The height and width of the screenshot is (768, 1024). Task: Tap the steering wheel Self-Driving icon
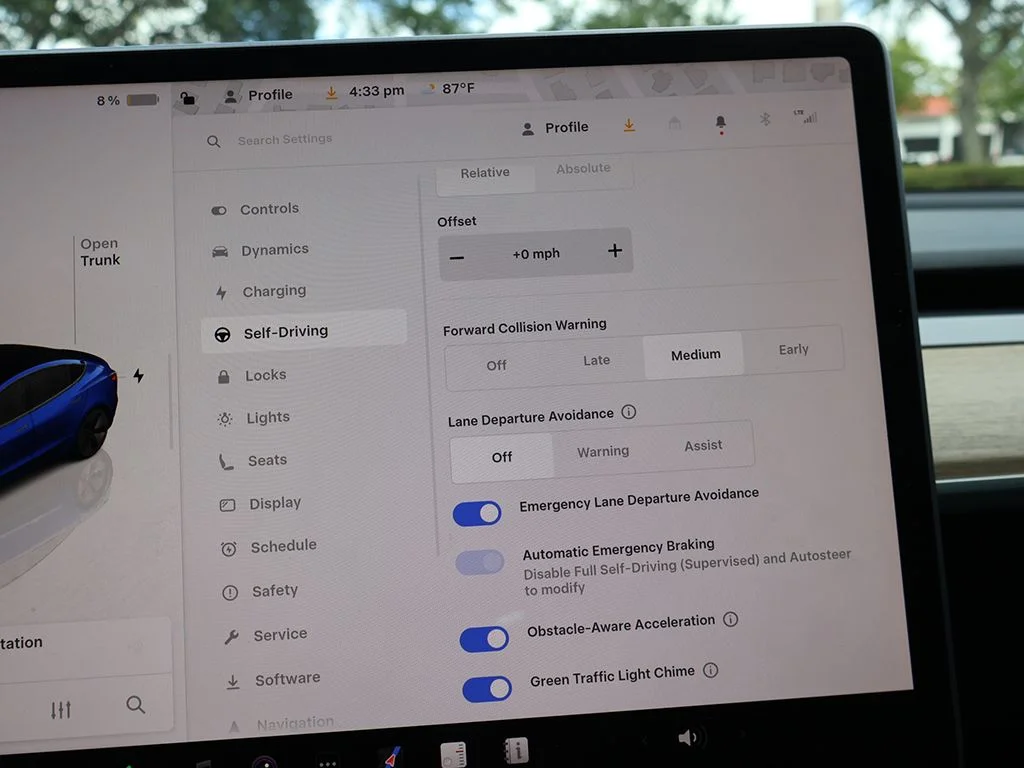coord(223,335)
